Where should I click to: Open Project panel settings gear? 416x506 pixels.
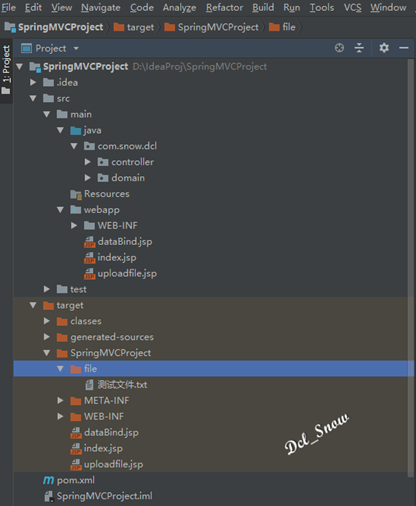(384, 48)
